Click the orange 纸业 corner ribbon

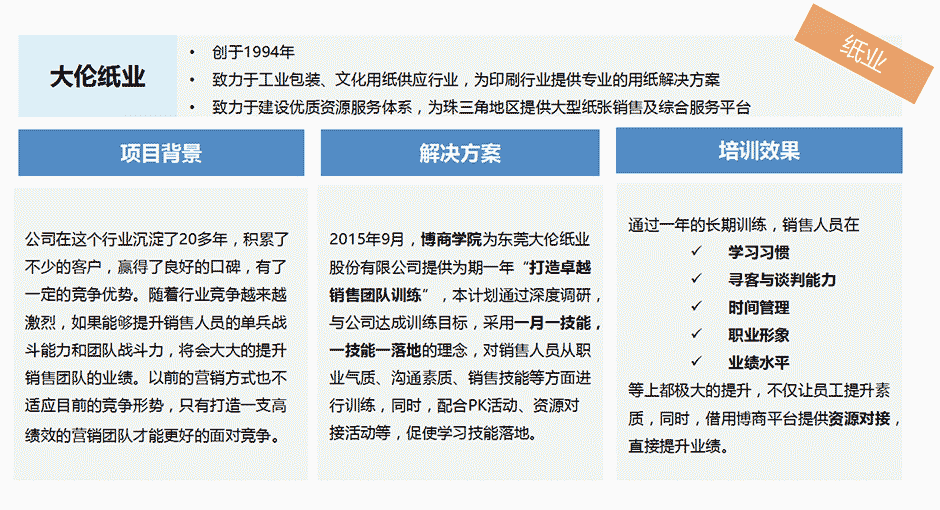[x=862, y=53]
